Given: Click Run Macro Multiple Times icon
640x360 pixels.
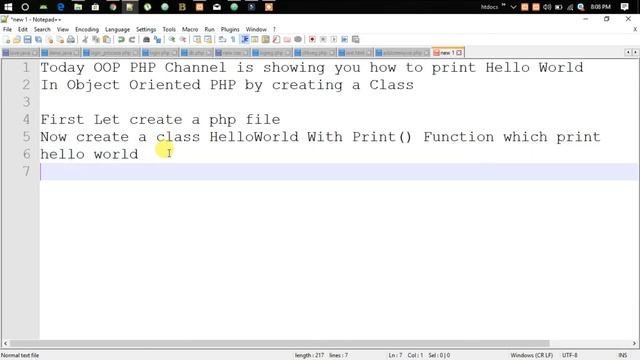Looking at the screenshot, I should coord(345,40).
